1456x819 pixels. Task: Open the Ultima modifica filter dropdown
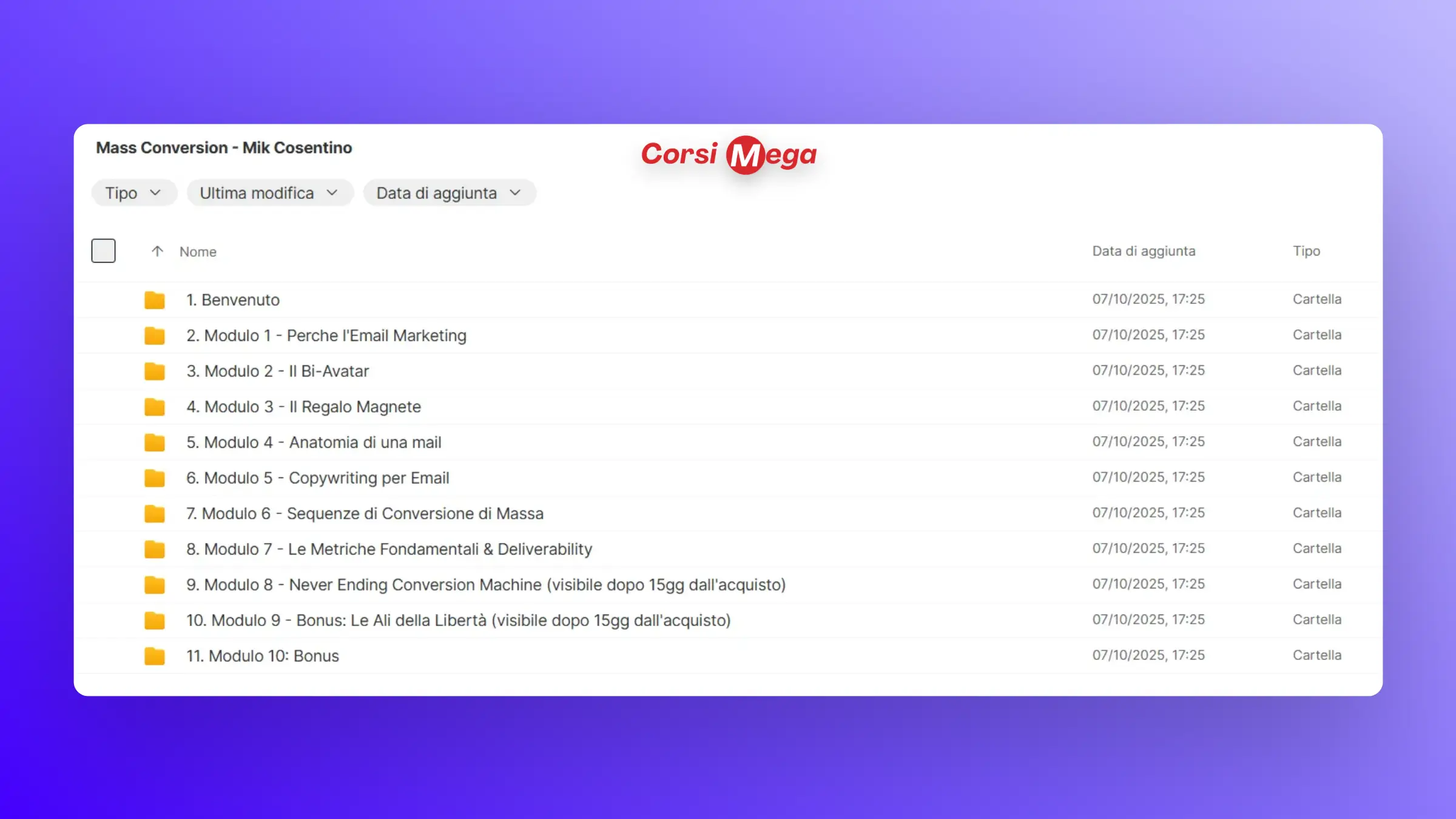click(x=270, y=193)
